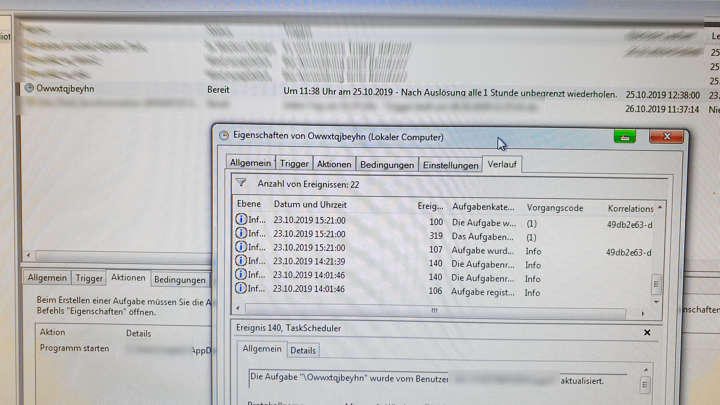Click the 'Bereit' status of Owwxtqjbeyhn
The height and width of the screenshot is (405, 720).
[x=218, y=90]
